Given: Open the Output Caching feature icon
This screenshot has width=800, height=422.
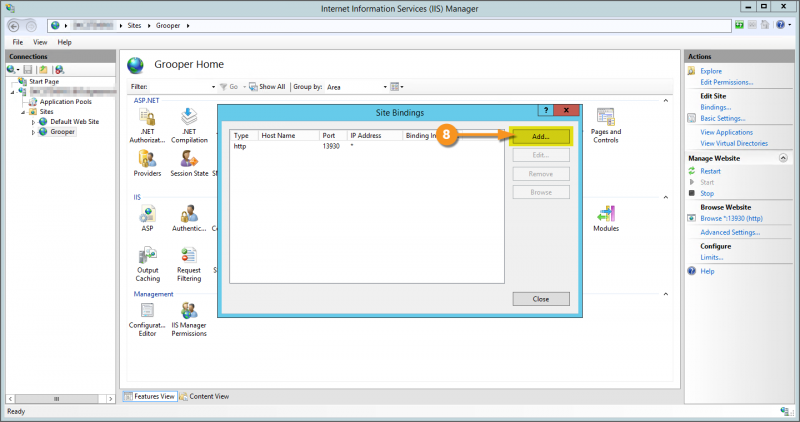Looking at the screenshot, I should (x=147, y=255).
